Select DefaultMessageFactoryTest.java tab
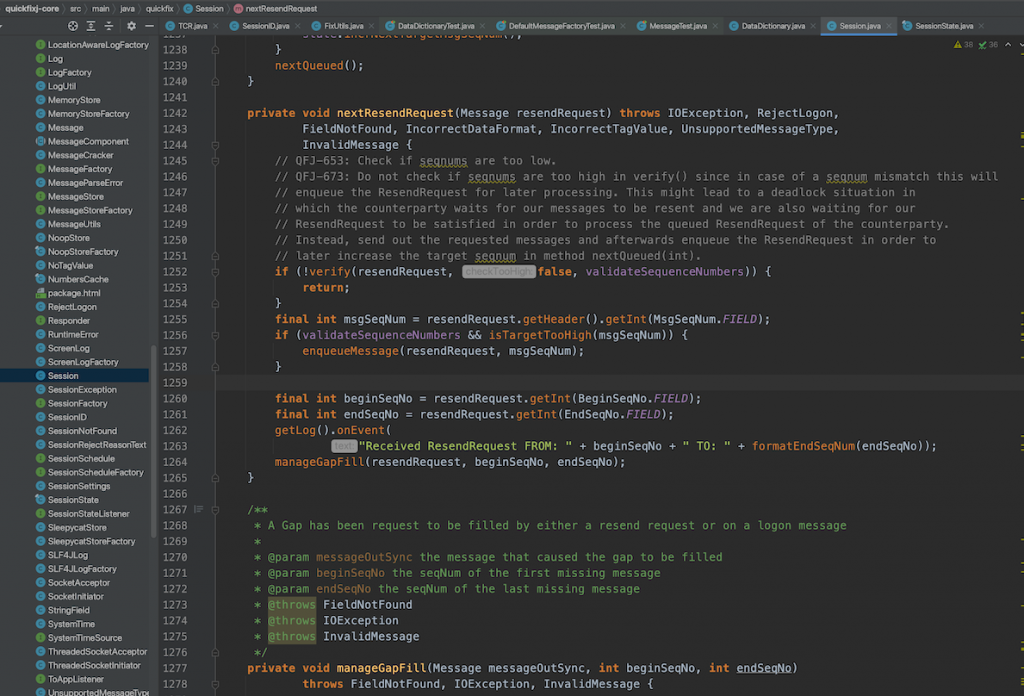 (561, 26)
